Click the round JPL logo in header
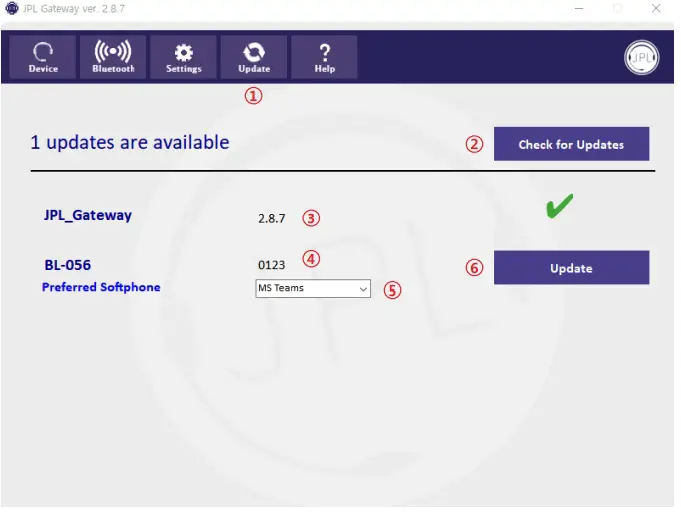Screen dimensions: 681x514 [641, 57]
